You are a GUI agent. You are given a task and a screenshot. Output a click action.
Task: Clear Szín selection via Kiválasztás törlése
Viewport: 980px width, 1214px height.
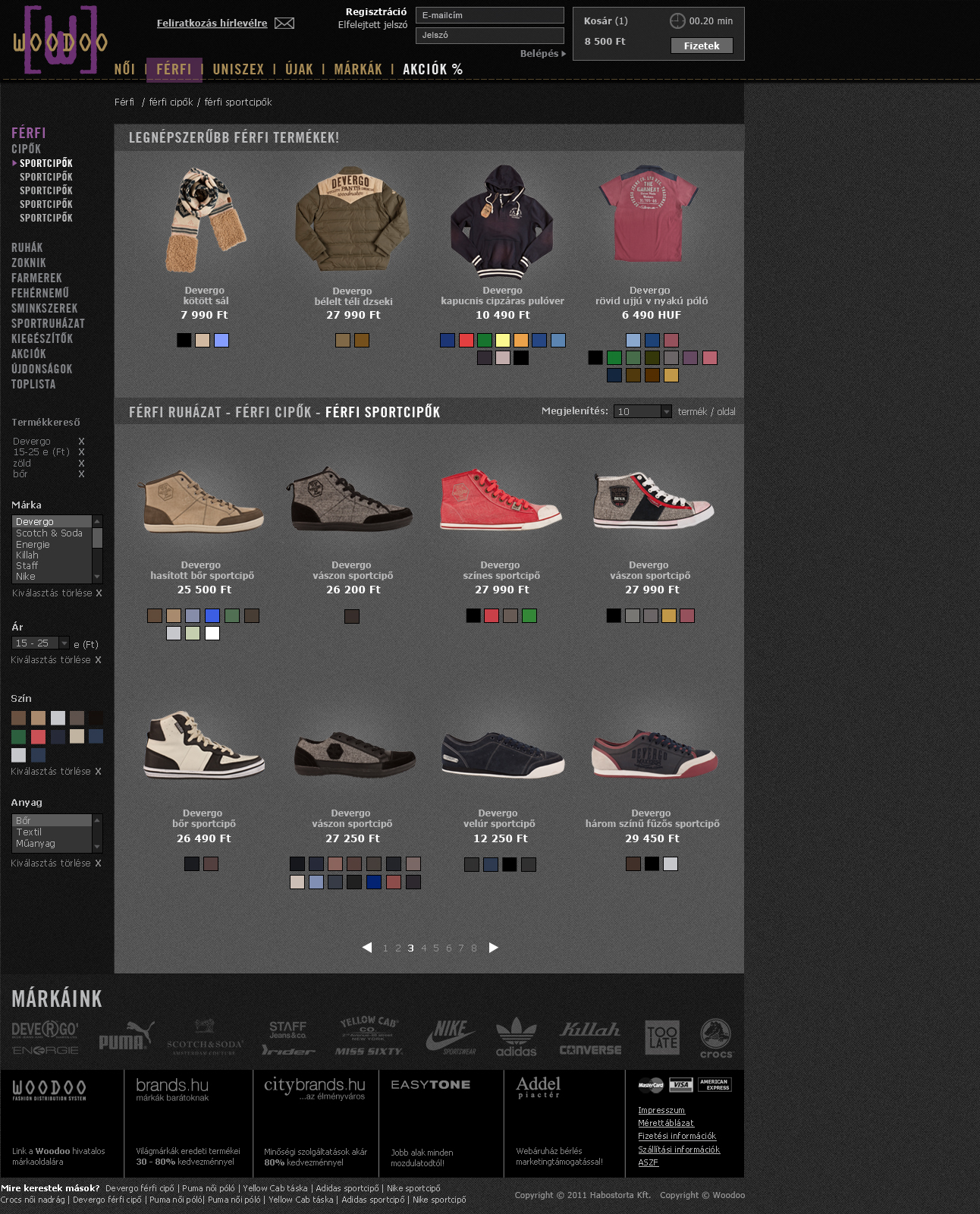[56, 772]
